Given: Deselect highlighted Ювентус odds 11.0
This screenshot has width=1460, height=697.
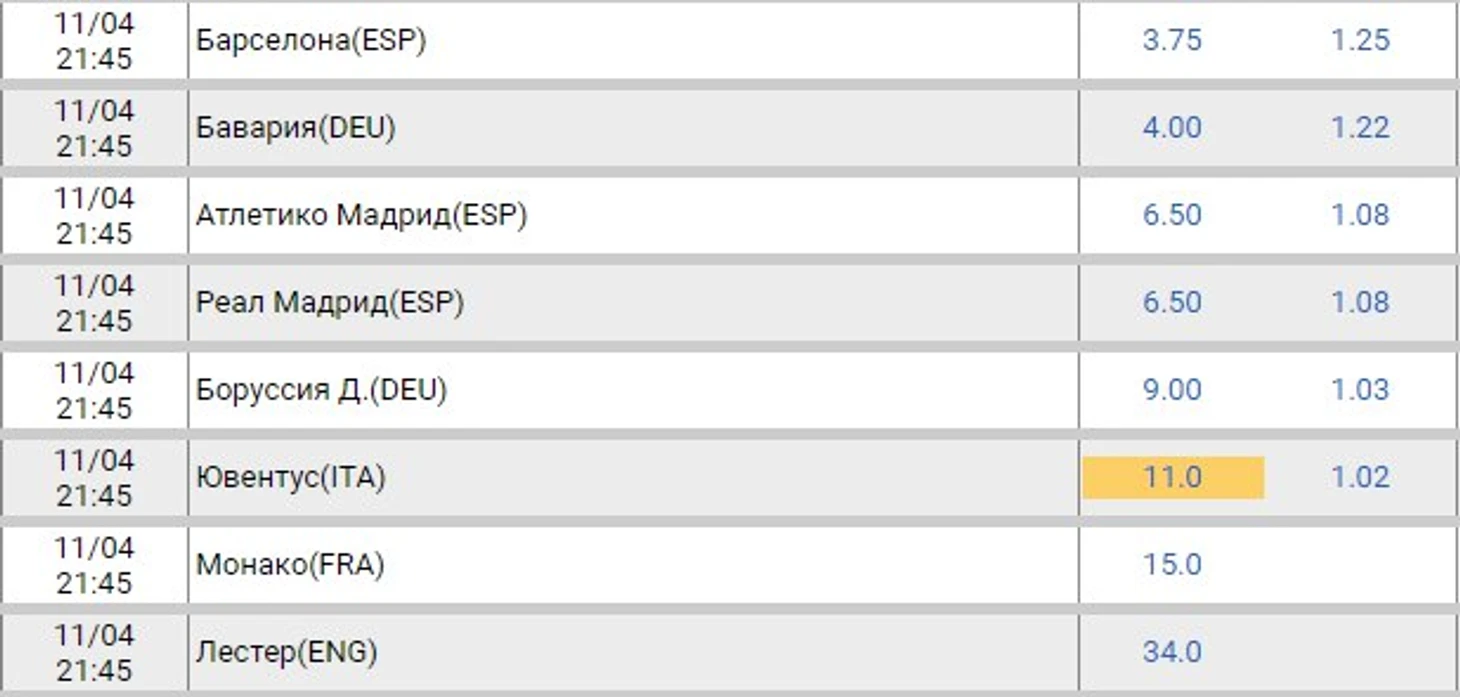Looking at the screenshot, I should pyautogui.click(x=1173, y=477).
